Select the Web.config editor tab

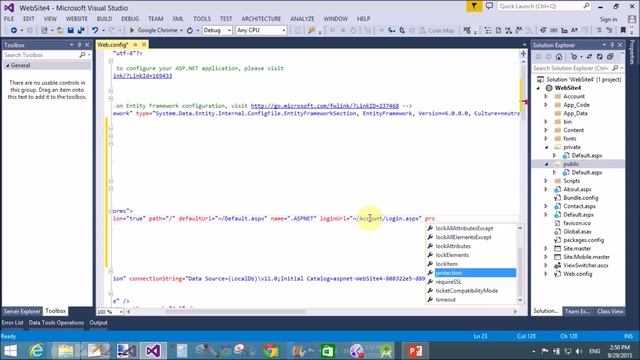(113, 44)
